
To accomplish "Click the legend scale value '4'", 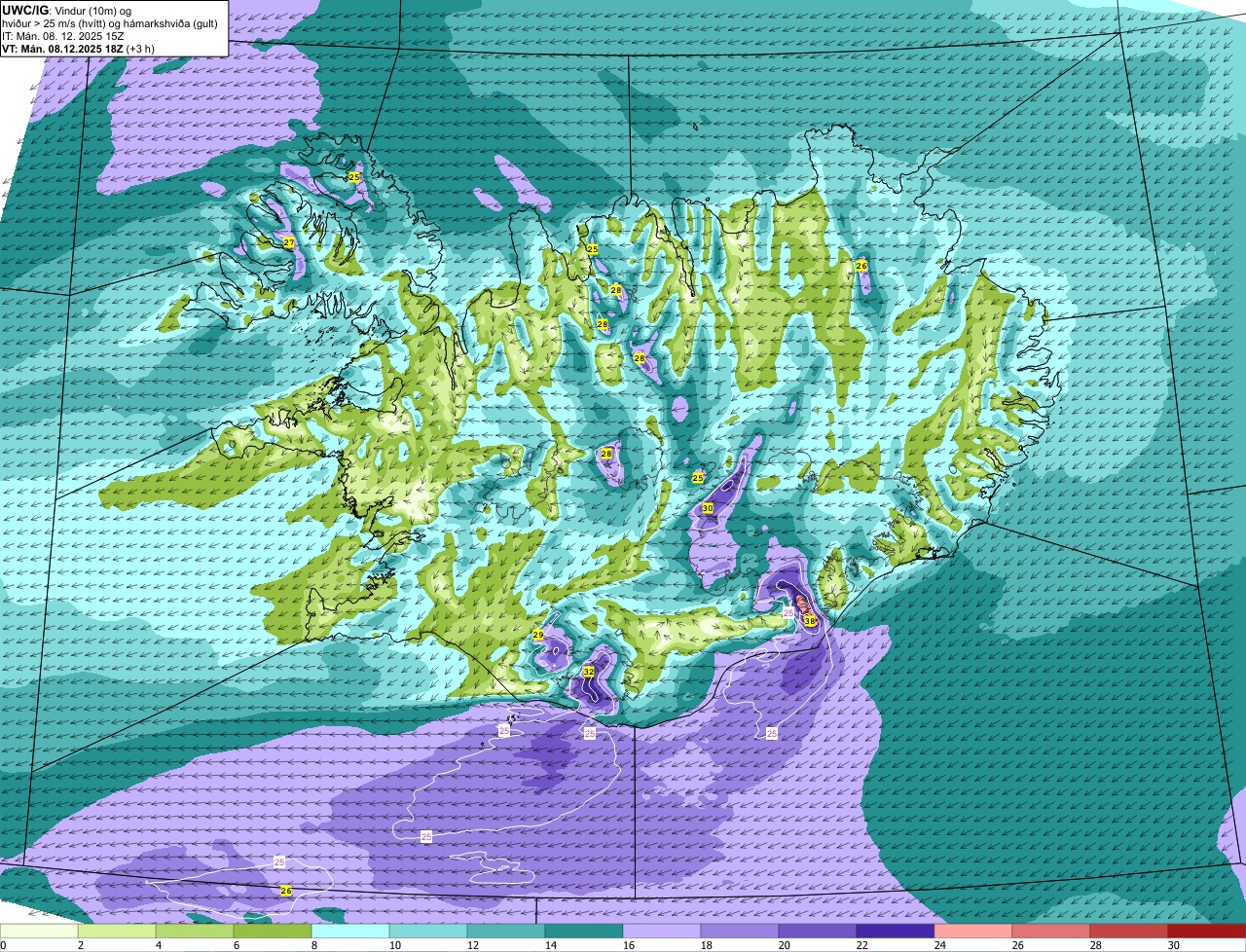I will pos(158,945).
